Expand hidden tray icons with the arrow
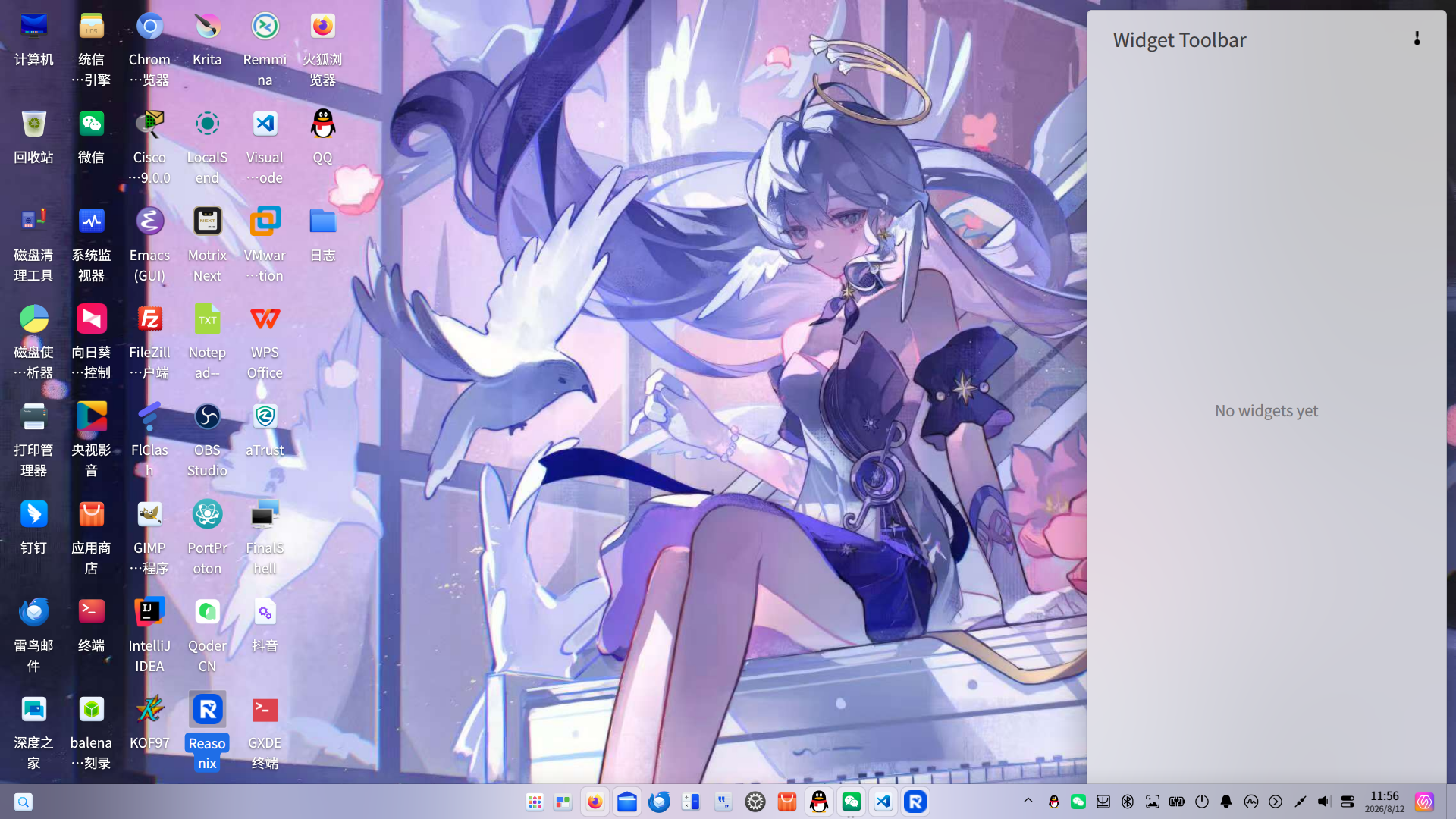 (x=1028, y=801)
